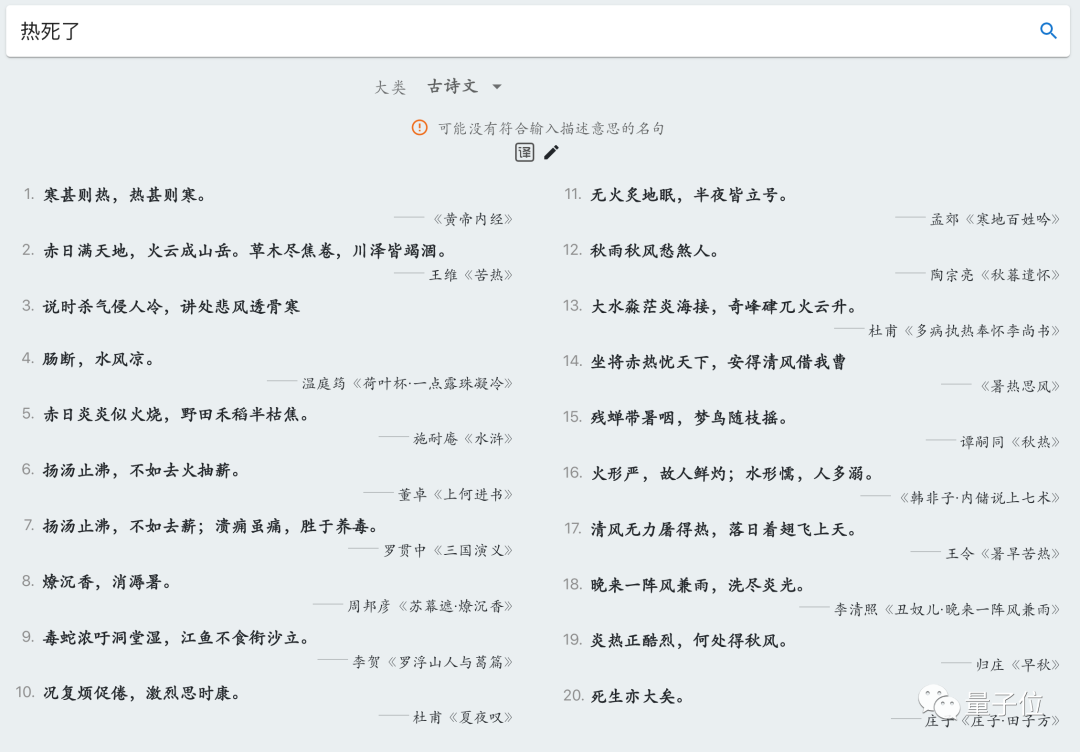Click the pencil edit icon
1080x752 pixels.
552,152
